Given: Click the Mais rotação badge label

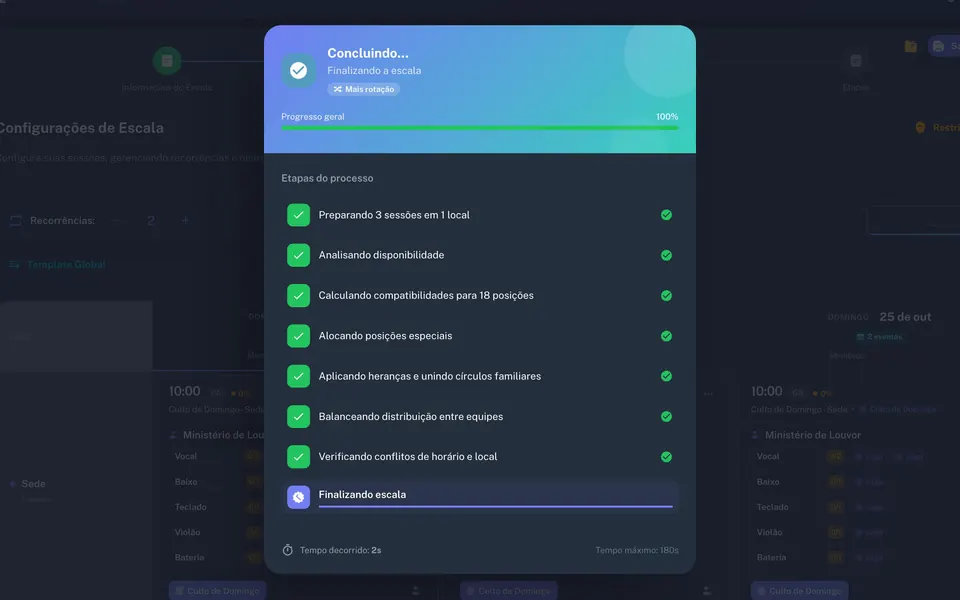Looking at the screenshot, I should (364, 89).
